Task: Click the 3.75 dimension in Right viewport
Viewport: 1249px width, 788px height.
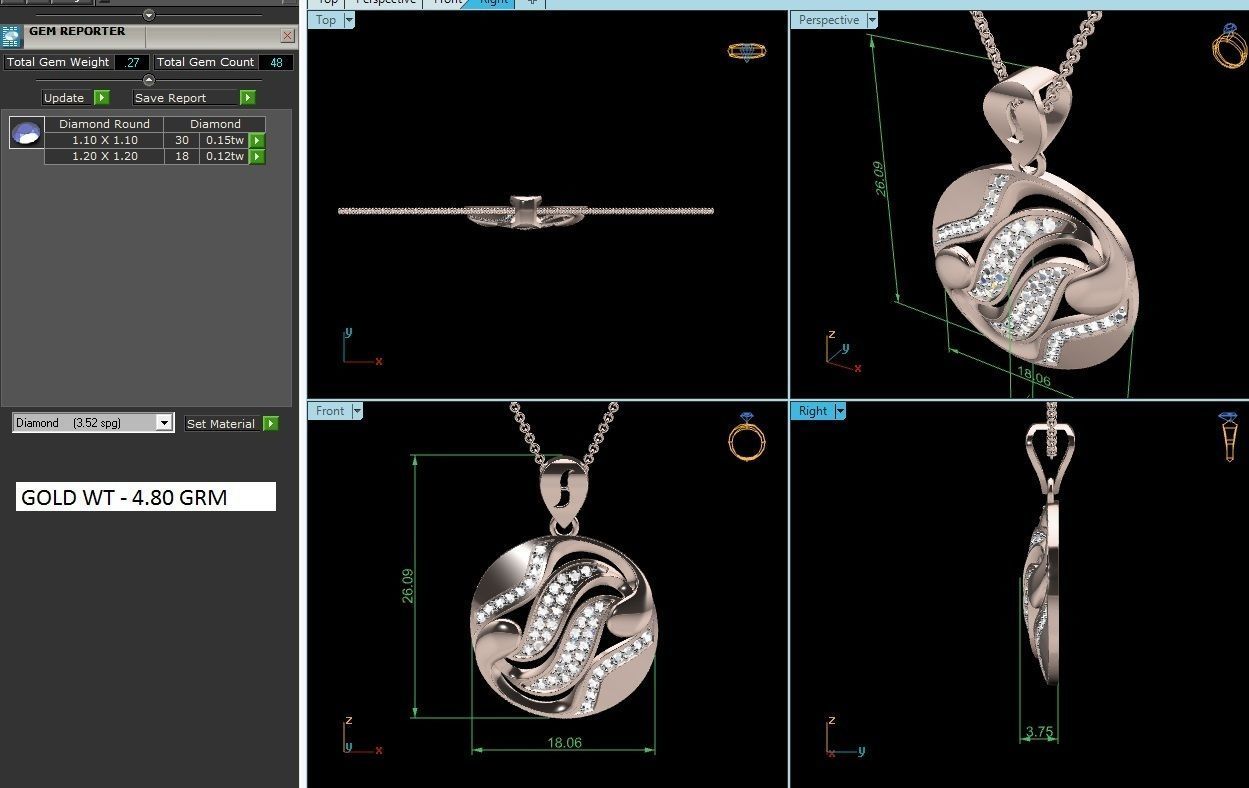Action: pos(1040,732)
